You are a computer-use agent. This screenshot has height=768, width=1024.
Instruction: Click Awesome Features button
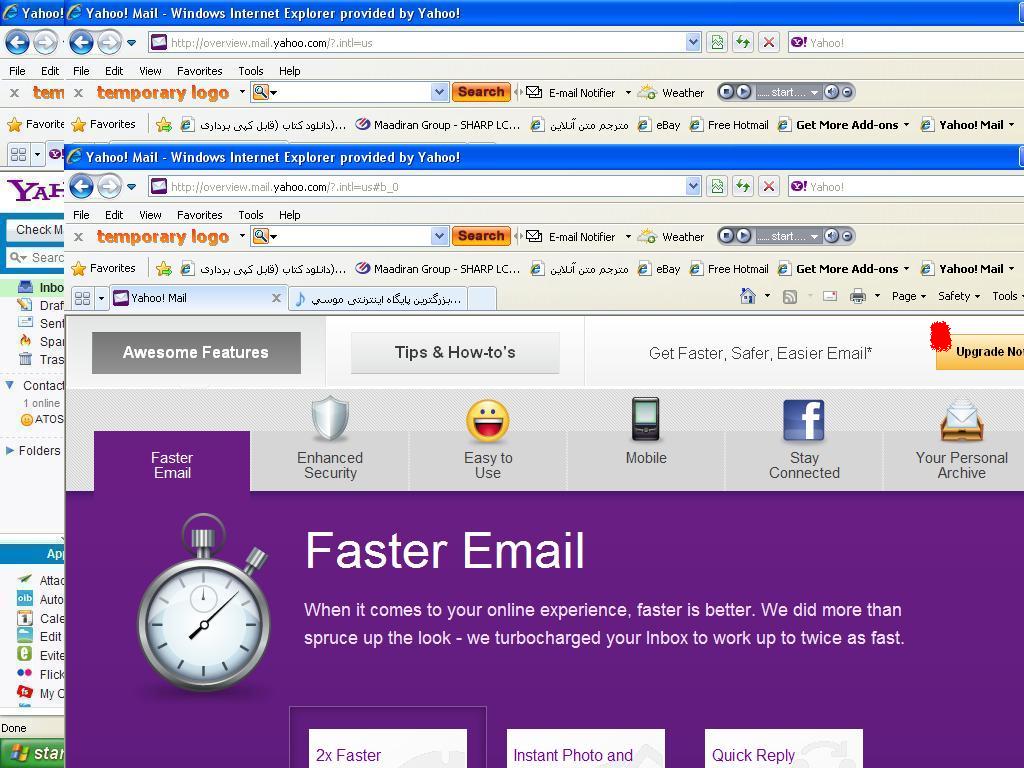coord(196,353)
